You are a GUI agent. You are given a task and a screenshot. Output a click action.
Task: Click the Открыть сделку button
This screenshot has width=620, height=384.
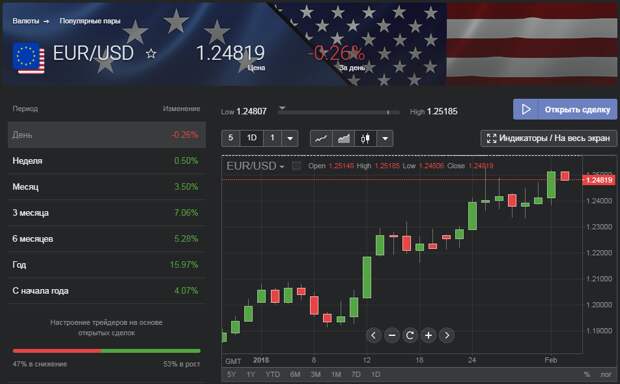(565, 110)
